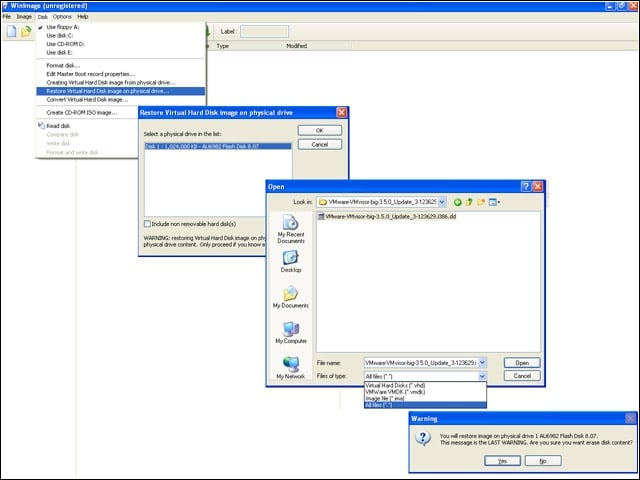Go to Desktop in the places bar
Screen dimensions: 640x480
click(x=291, y=262)
